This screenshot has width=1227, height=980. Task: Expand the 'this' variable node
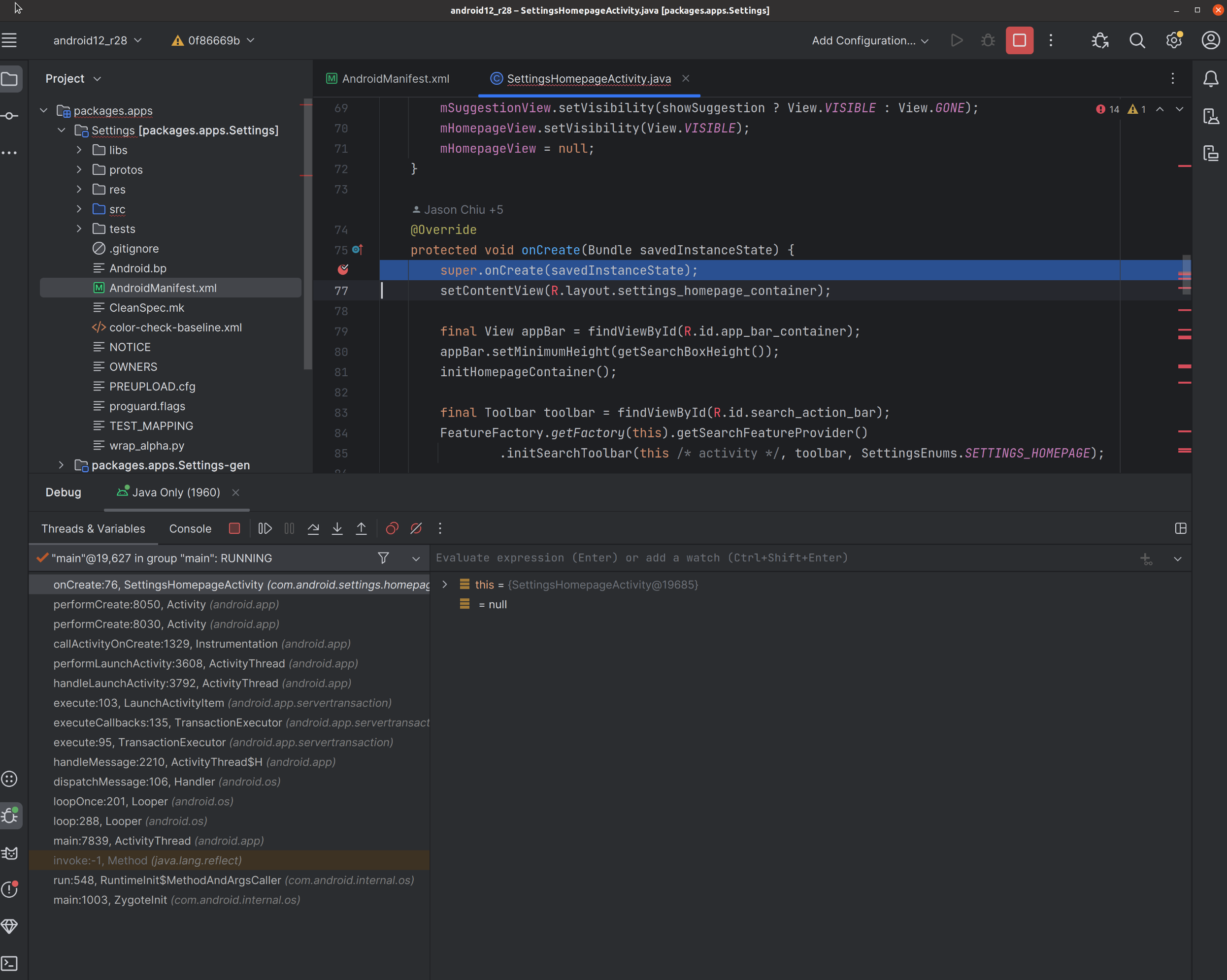pyautogui.click(x=444, y=585)
